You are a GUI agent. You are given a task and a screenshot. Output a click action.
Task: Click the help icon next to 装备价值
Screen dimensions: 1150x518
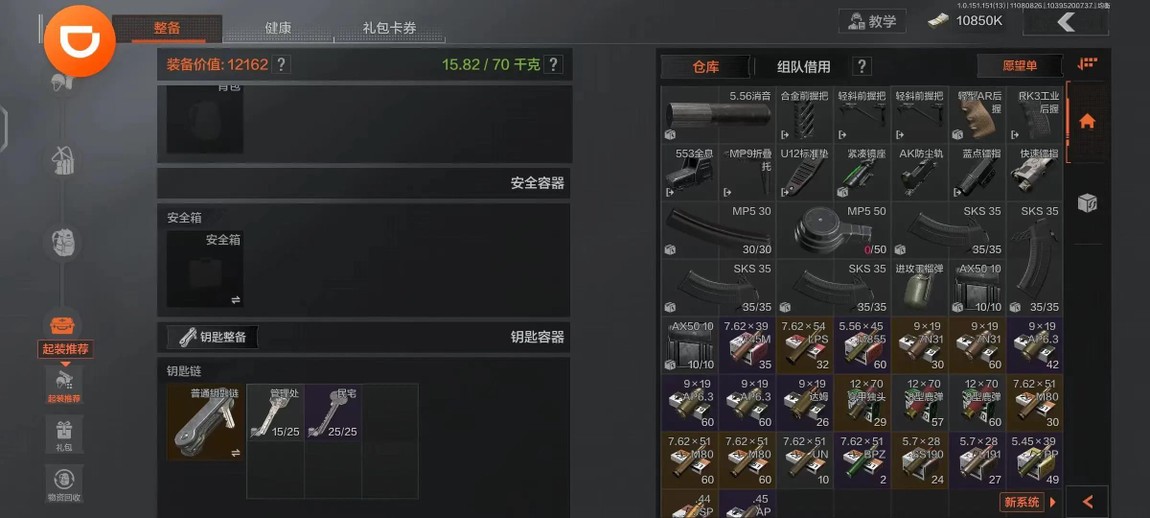click(x=281, y=65)
